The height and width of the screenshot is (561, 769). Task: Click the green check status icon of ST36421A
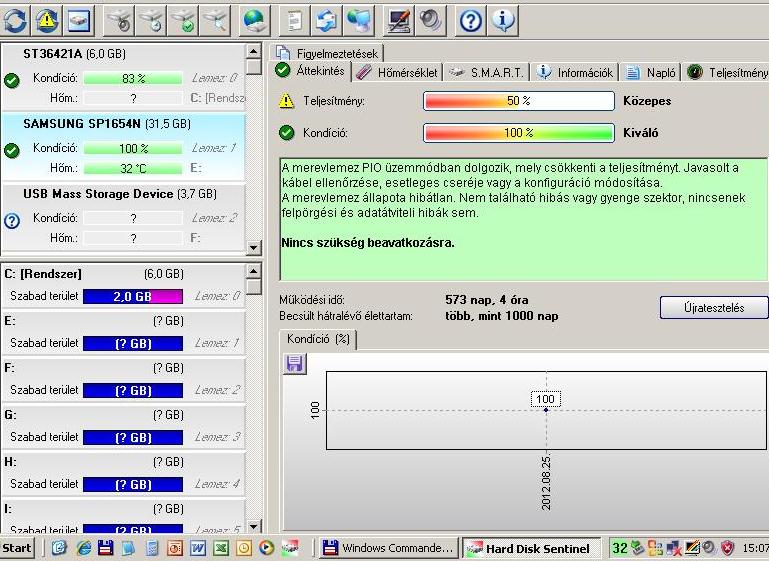tap(12, 80)
